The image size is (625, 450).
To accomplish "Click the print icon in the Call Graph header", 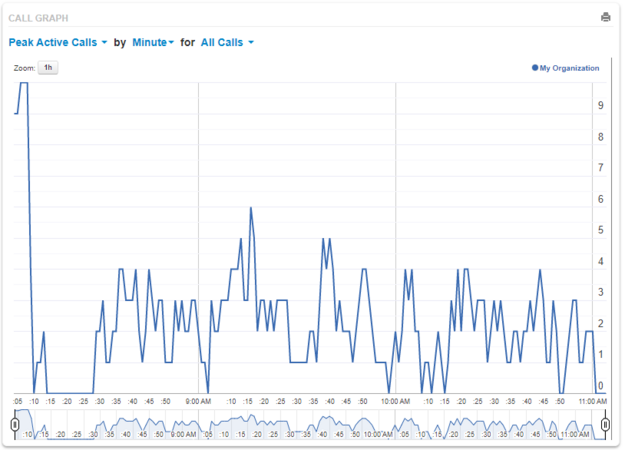I will coord(605,17).
